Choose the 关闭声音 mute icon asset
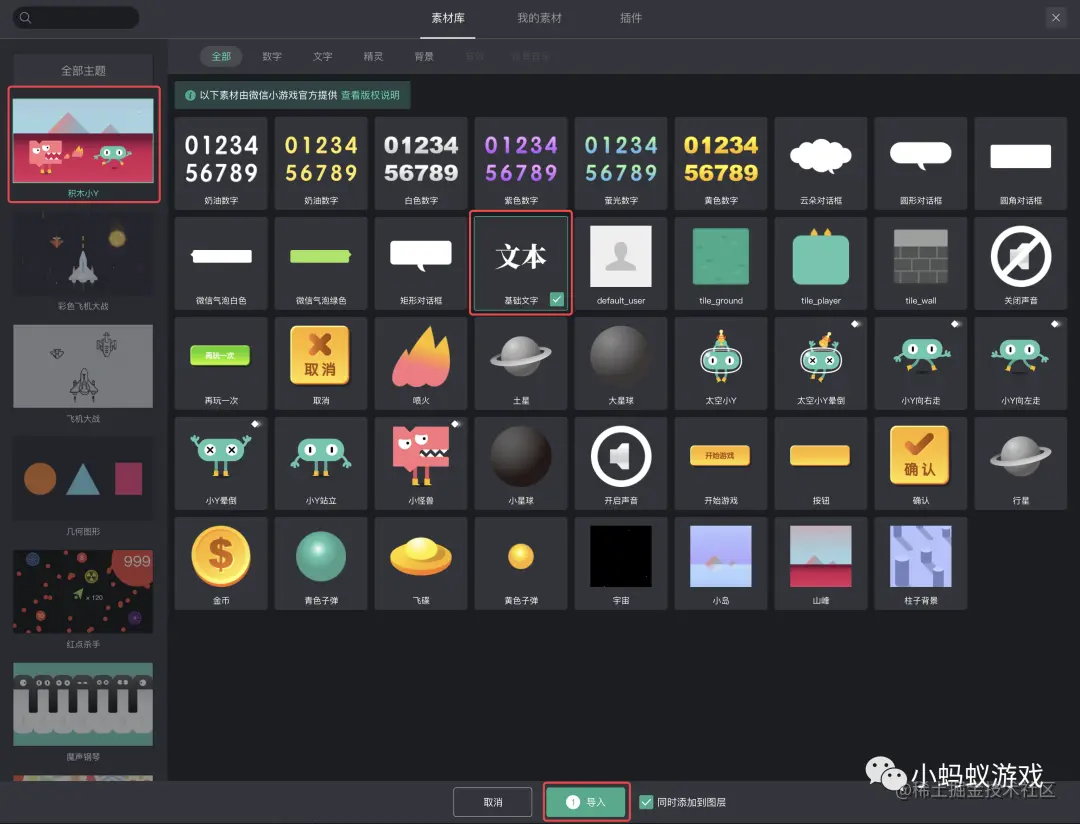The width and height of the screenshot is (1080, 824). (1020, 263)
